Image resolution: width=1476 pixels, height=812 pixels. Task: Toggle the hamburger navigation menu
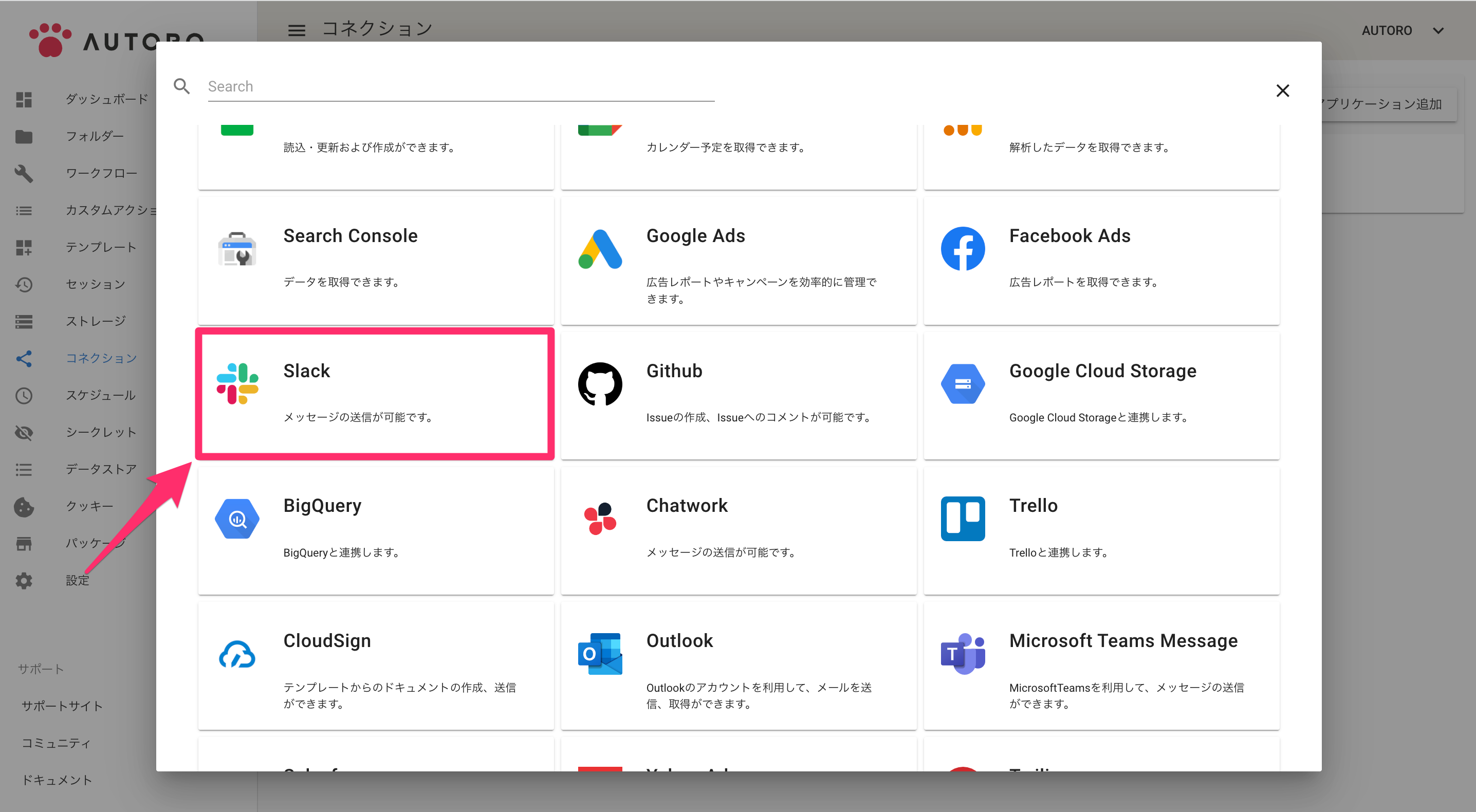(296, 30)
